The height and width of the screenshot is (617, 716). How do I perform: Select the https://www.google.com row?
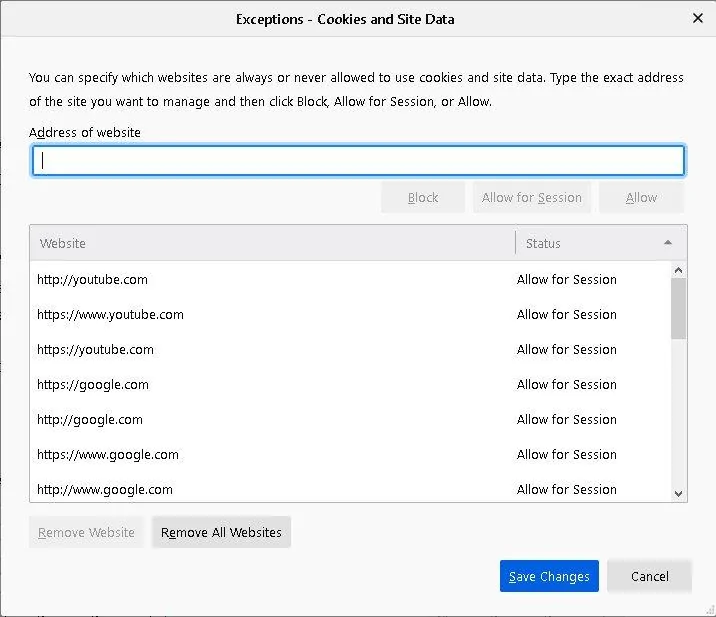pos(350,455)
